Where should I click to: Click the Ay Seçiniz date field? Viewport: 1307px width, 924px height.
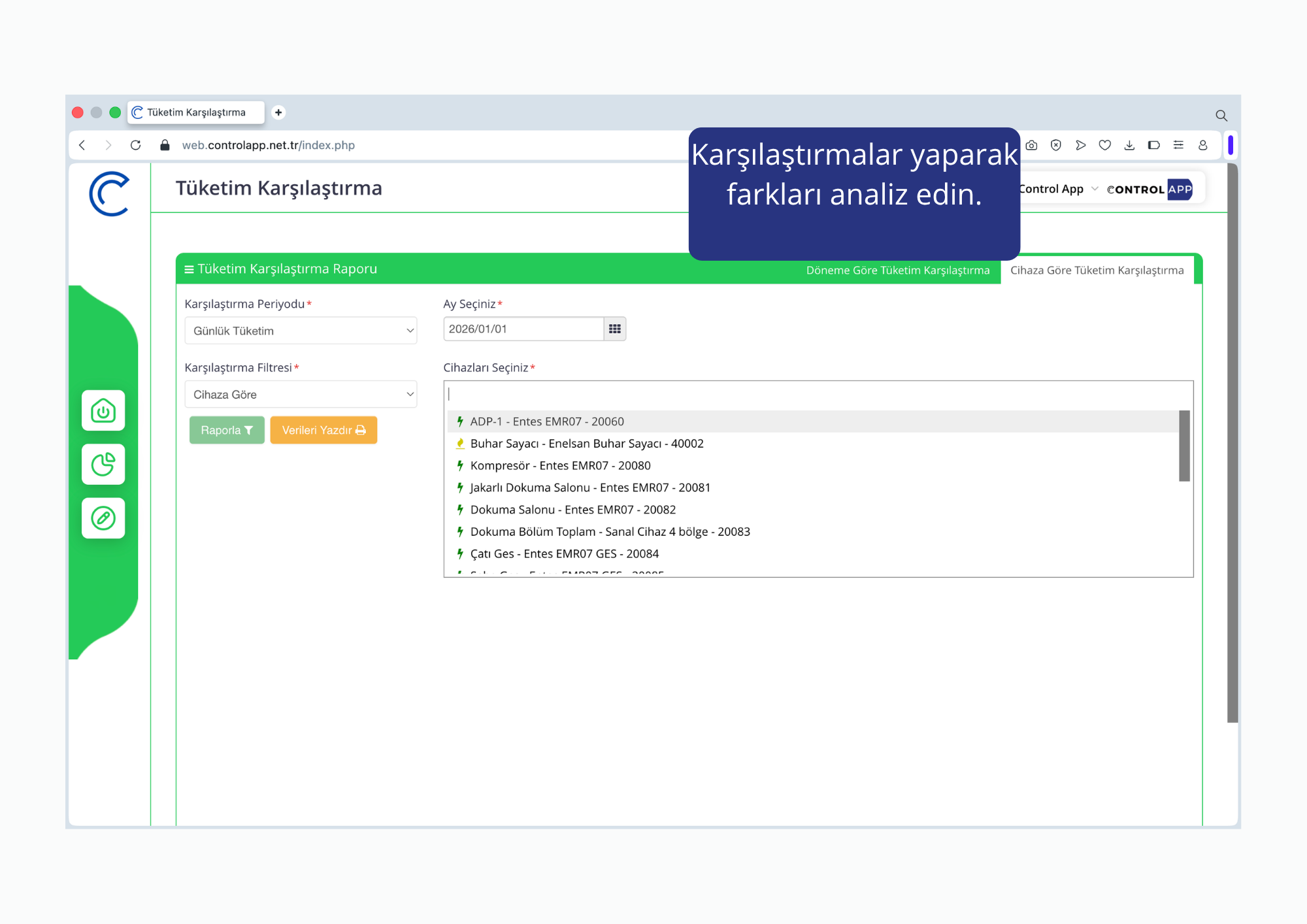coord(523,329)
